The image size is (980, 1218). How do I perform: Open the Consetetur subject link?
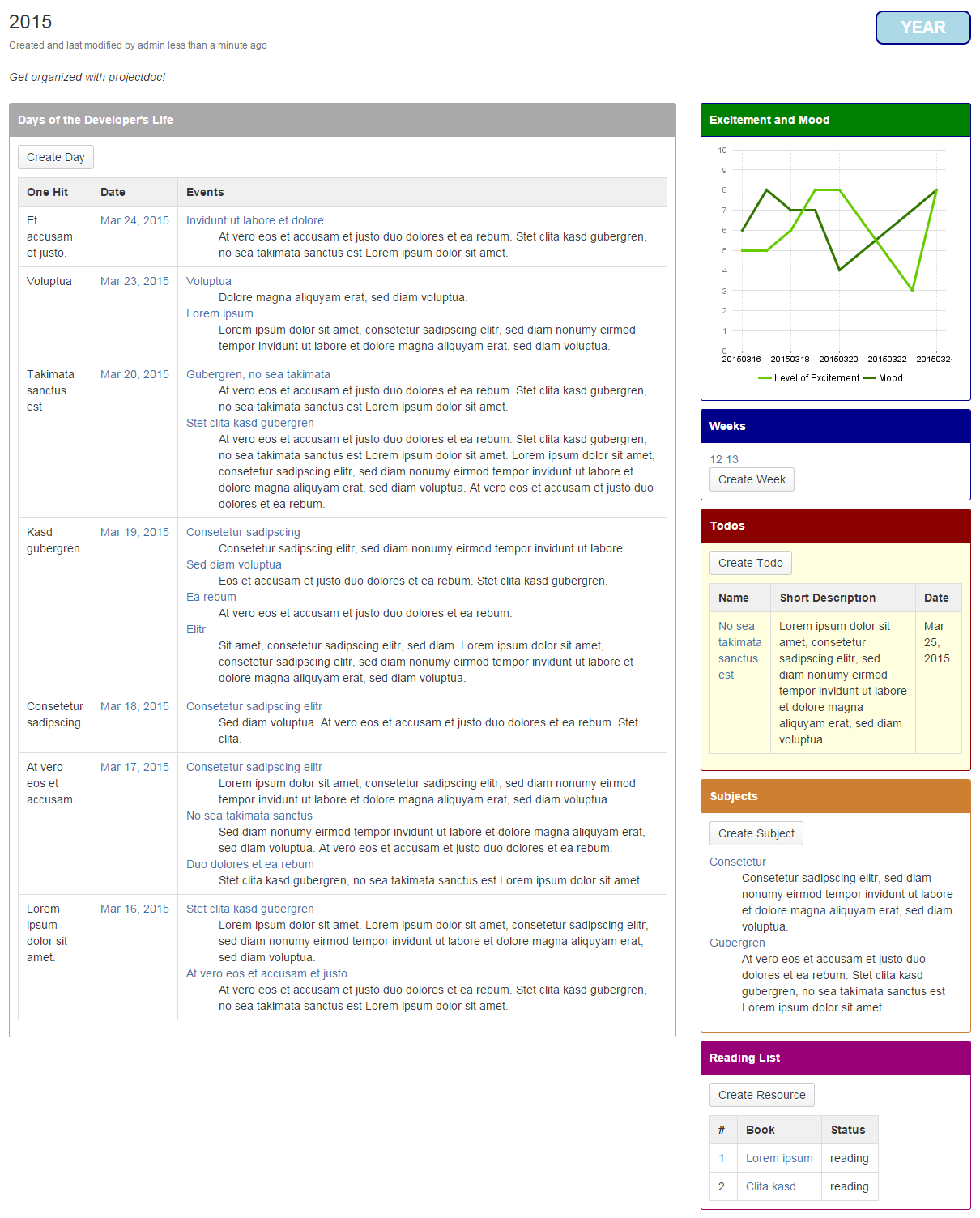coord(737,862)
